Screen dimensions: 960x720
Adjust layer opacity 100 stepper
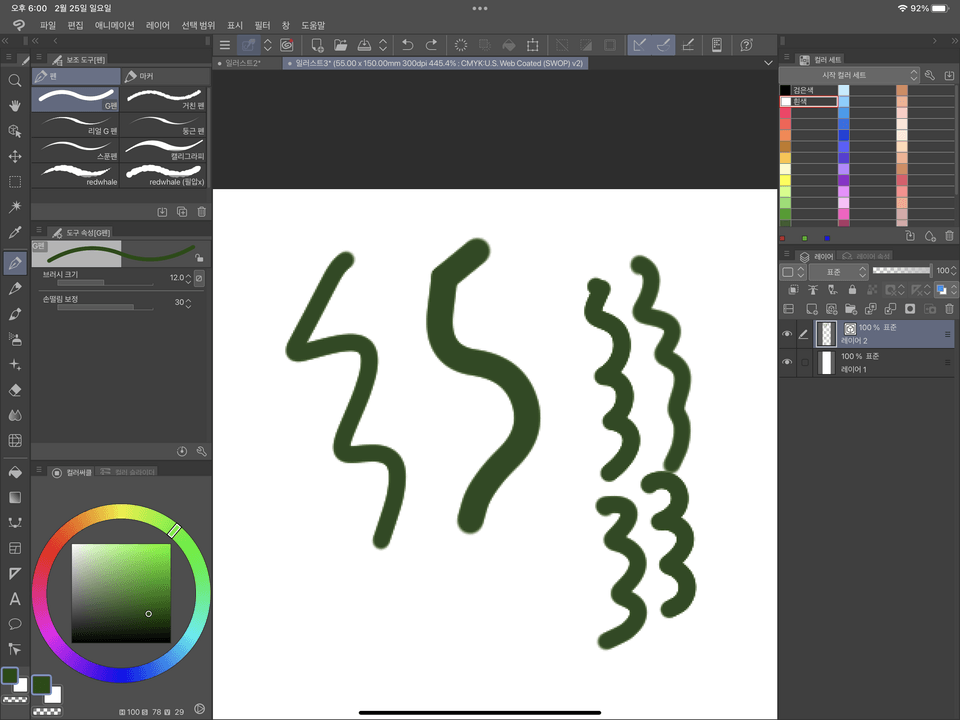pyautogui.click(x=953, y=271)
